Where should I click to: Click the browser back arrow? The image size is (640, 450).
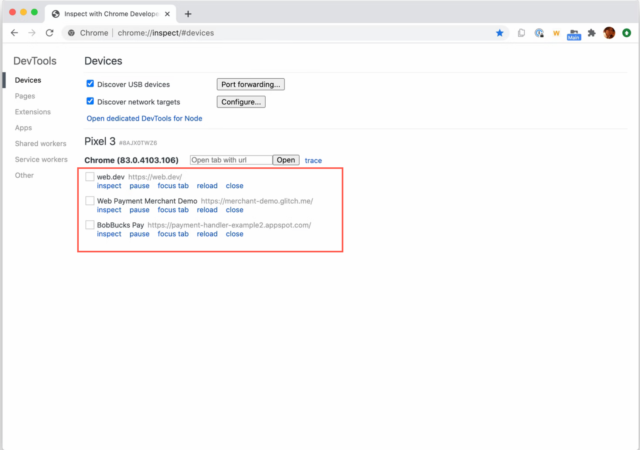pyautogui.click(x=11, y=33)
